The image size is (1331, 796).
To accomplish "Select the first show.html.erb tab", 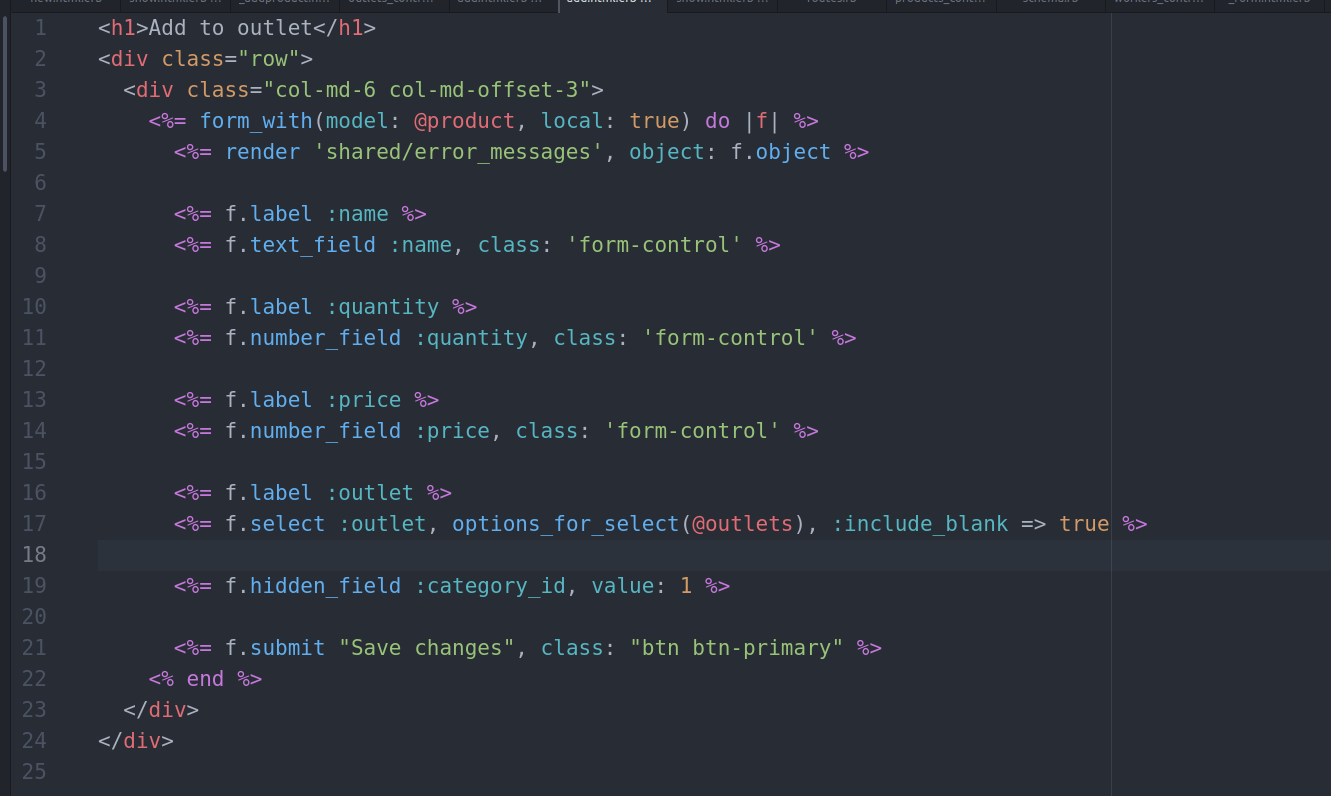I will 175,4.
